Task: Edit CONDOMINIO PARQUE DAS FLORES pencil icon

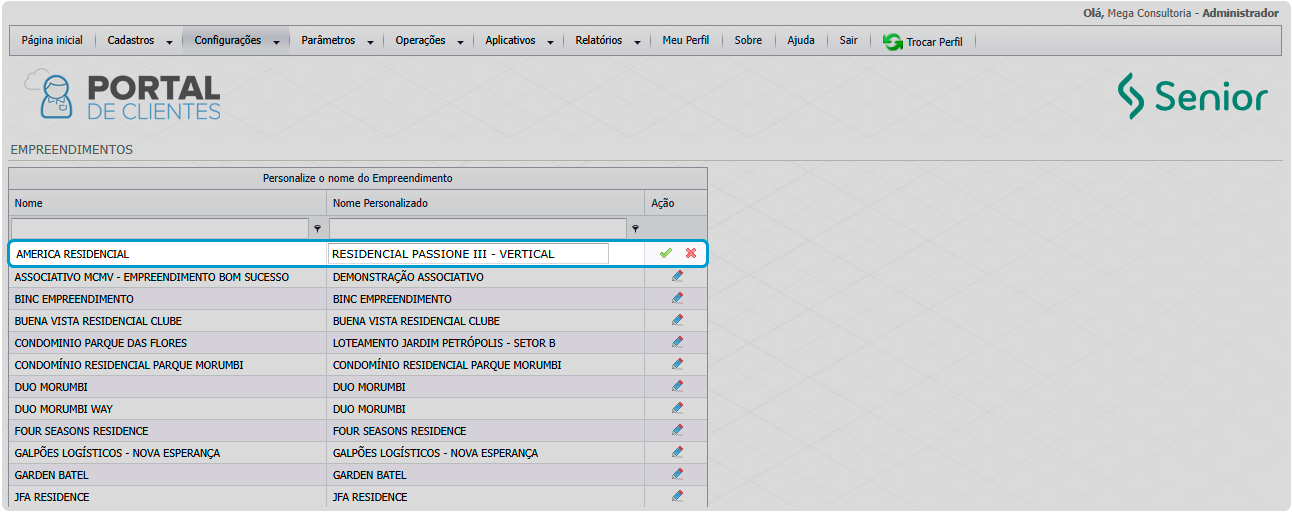Action: [677, 342]
